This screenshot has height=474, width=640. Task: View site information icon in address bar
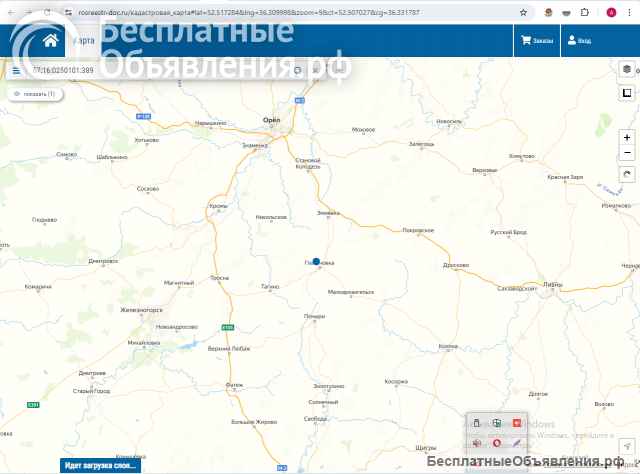68,13
